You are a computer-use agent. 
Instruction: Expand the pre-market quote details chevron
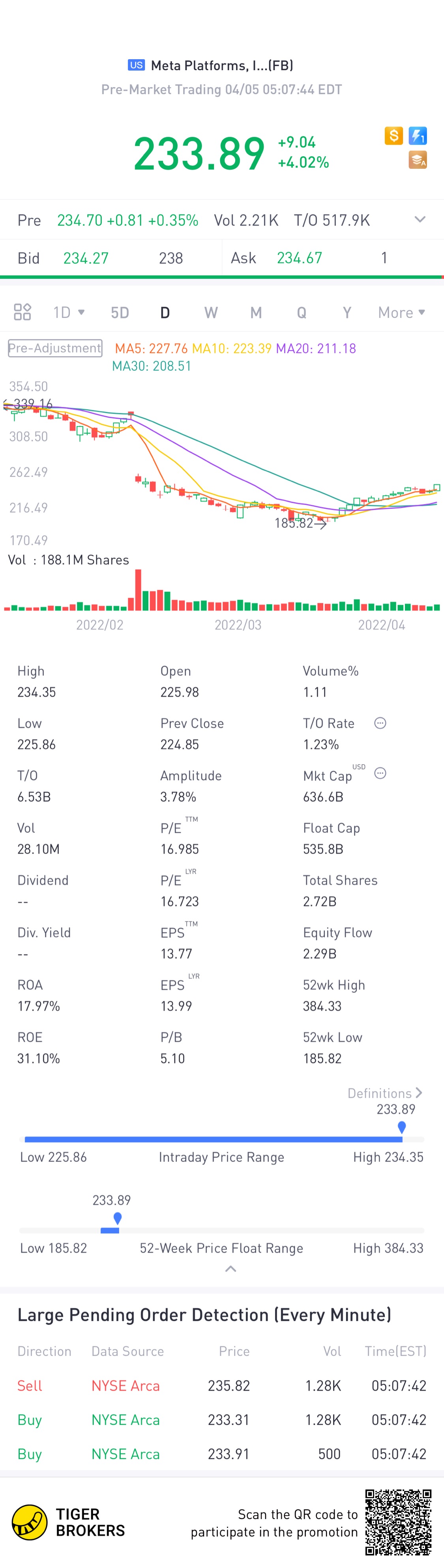click(420, 219)
